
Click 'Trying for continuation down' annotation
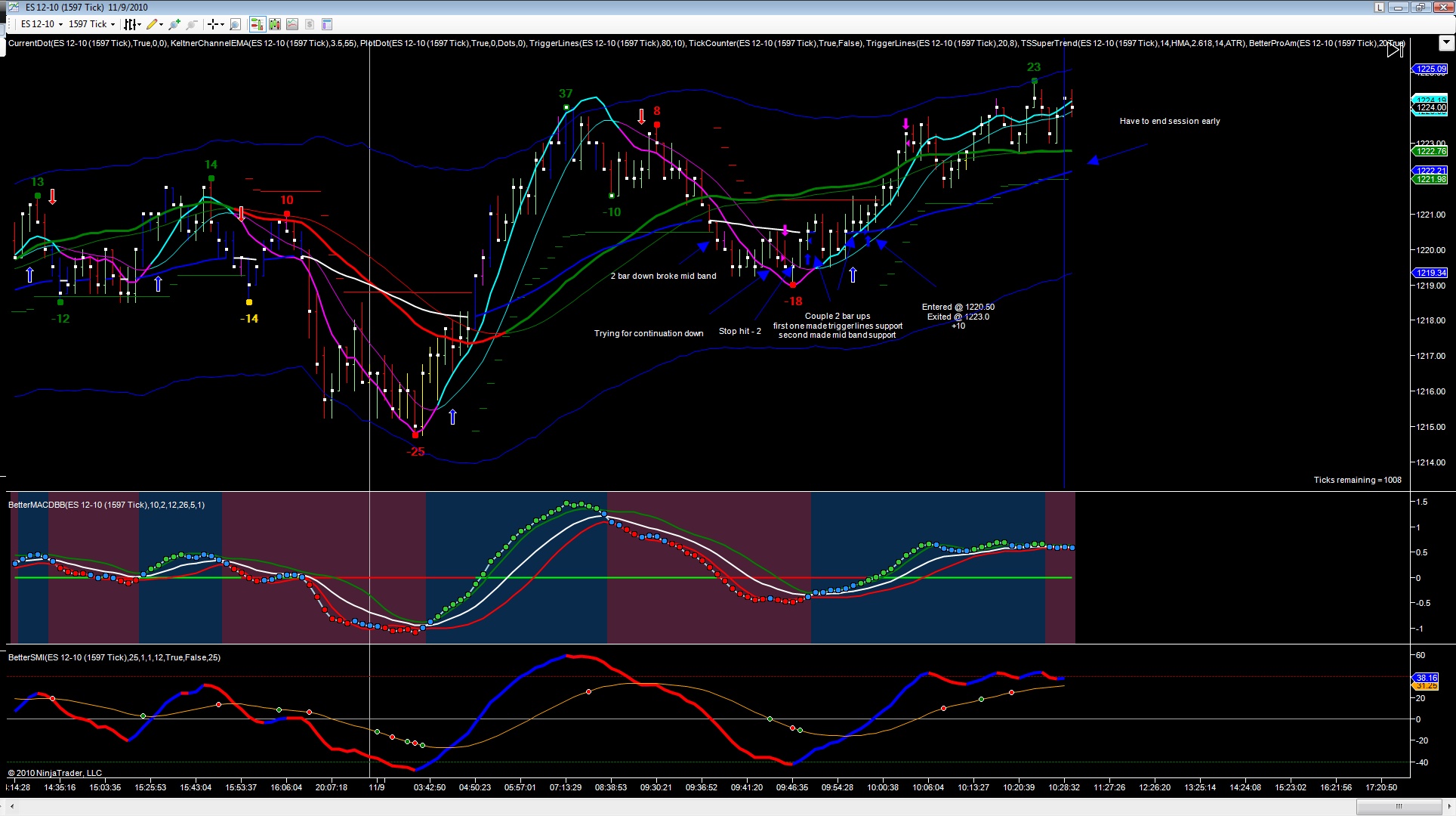tap(648, 333)
